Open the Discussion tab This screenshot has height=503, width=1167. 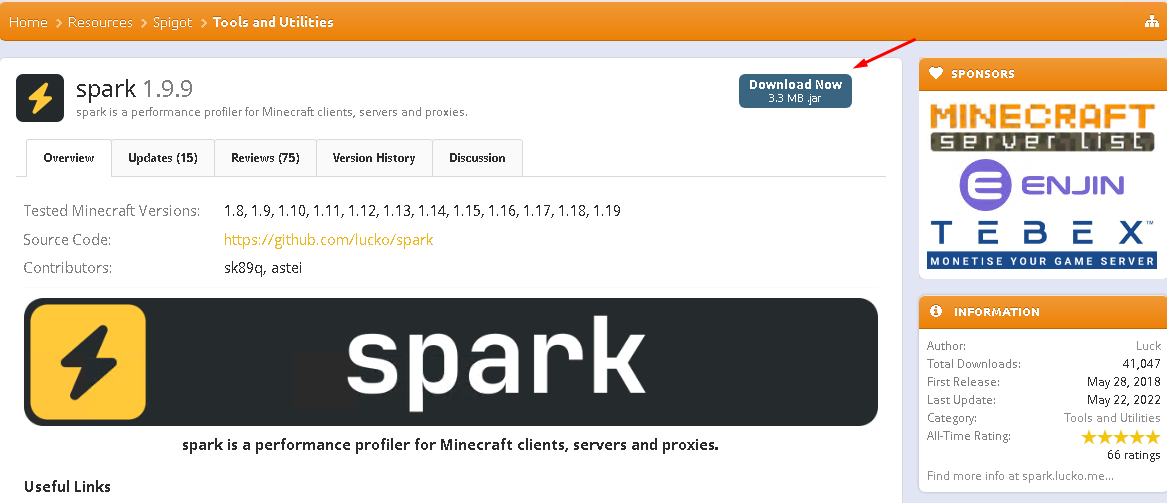point(477,158)
